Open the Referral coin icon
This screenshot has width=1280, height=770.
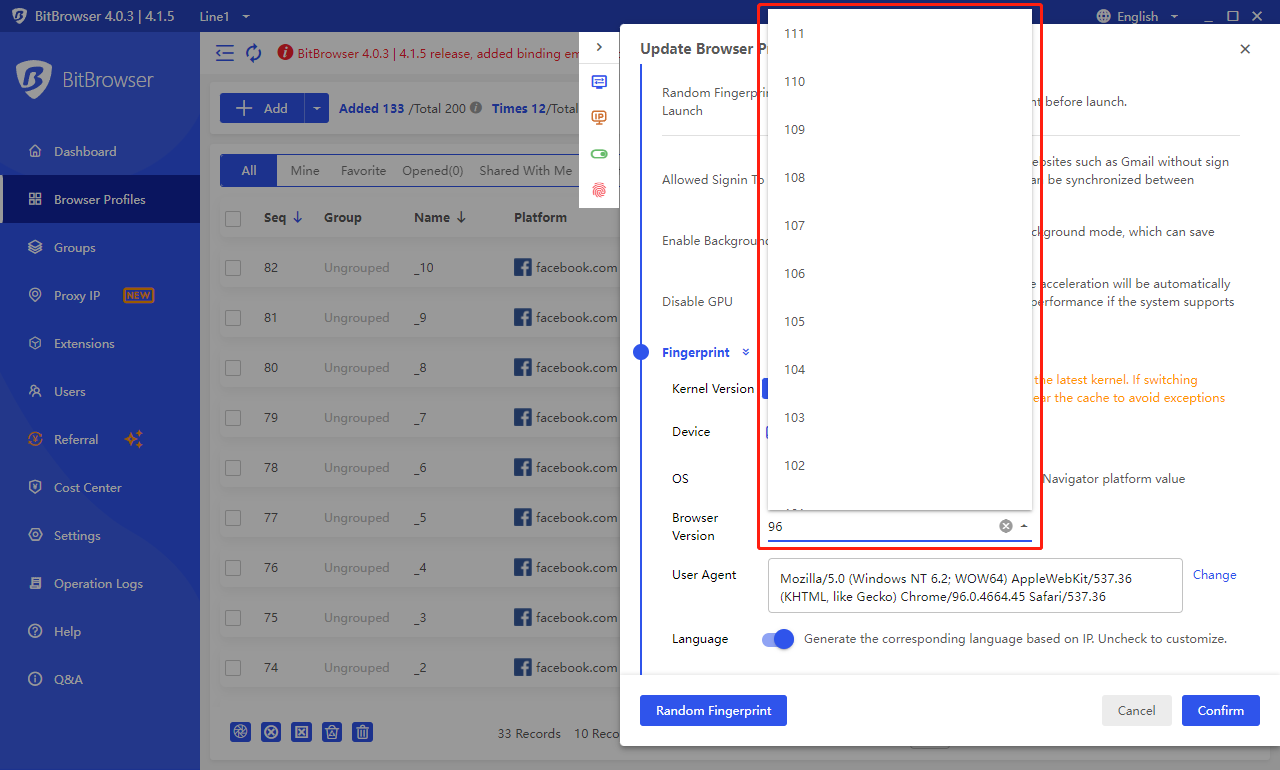click(x=35, y=440)
